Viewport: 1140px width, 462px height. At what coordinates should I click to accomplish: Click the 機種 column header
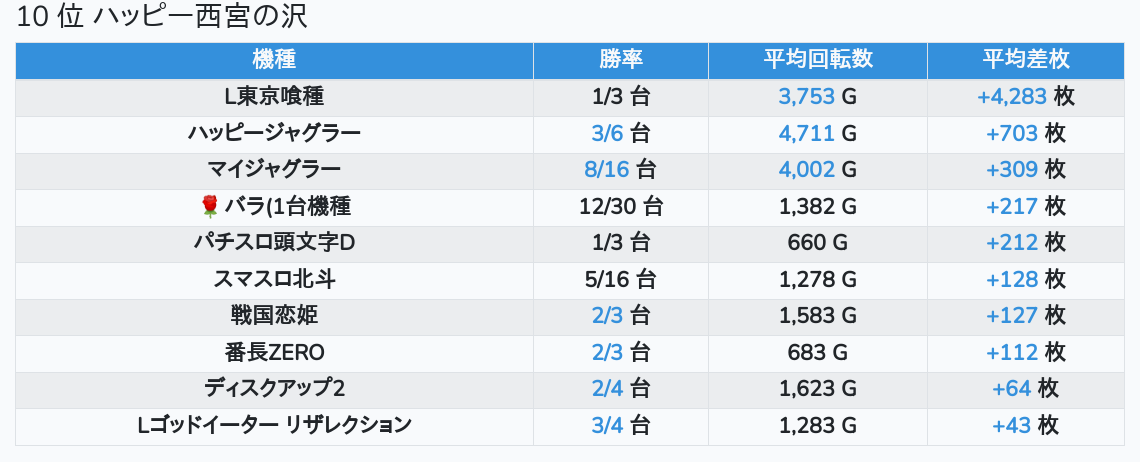[274, 59]
